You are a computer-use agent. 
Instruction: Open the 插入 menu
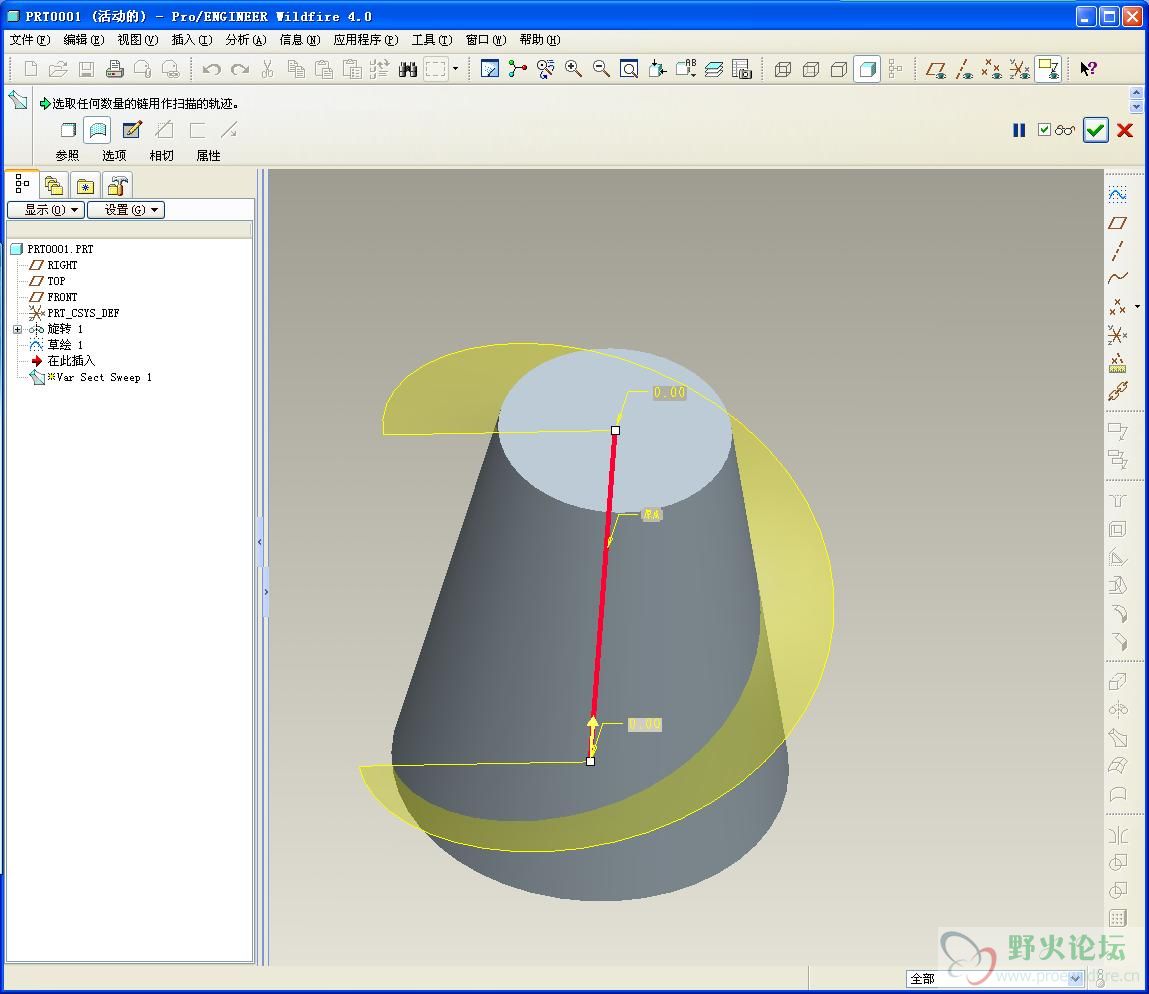(x=191, y=40)
